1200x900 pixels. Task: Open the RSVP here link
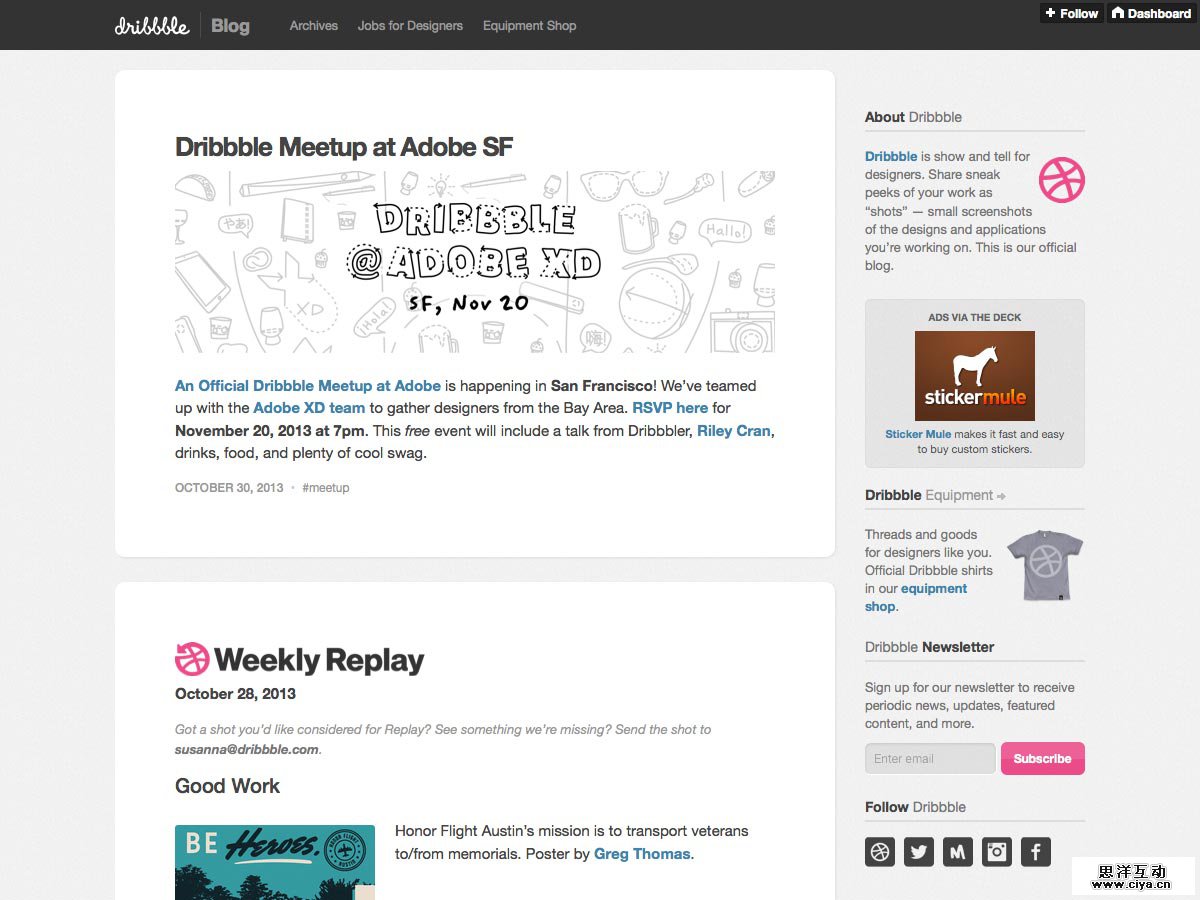coord(670,408)
